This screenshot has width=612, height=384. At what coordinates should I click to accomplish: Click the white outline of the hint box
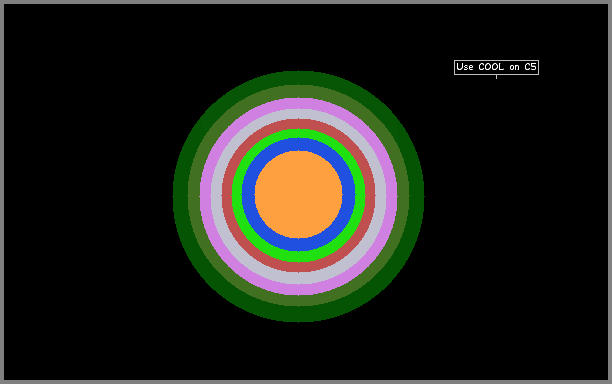[496, 60]
